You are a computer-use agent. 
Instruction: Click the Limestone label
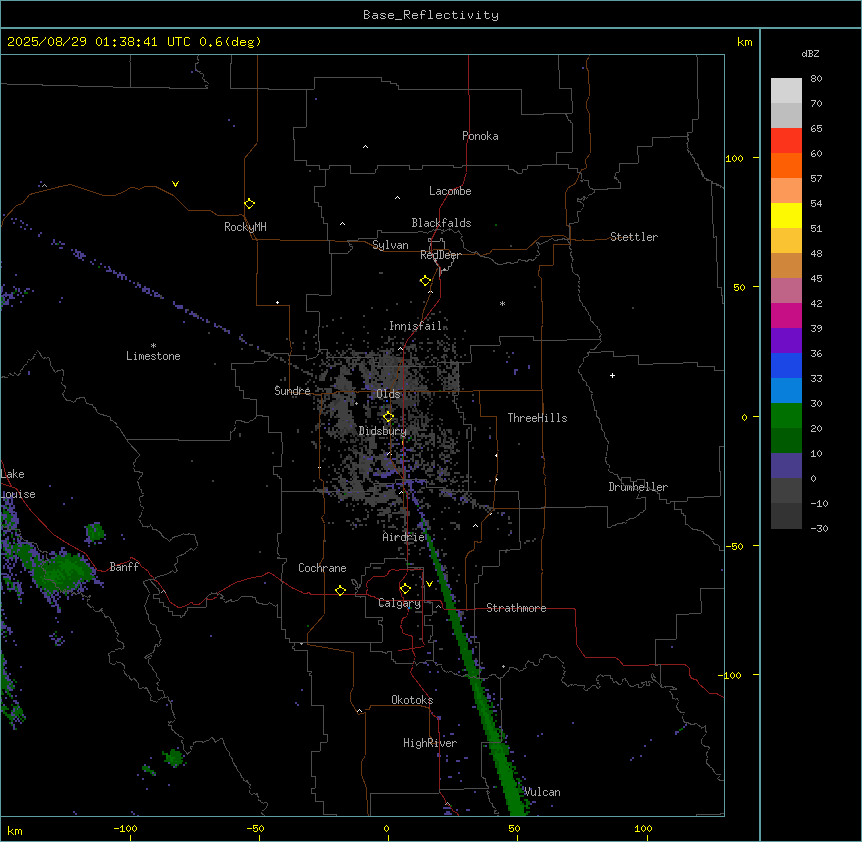153,356
